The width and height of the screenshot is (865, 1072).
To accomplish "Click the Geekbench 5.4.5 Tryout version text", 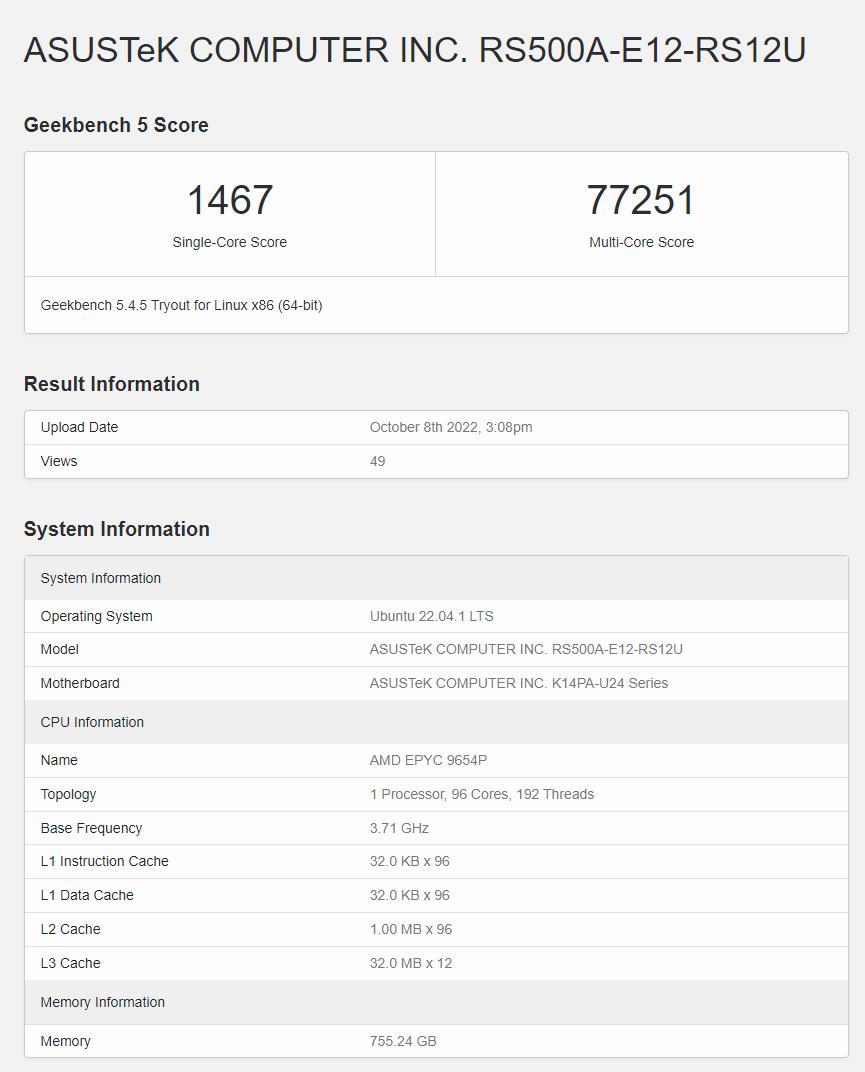I will pos(181,305).
